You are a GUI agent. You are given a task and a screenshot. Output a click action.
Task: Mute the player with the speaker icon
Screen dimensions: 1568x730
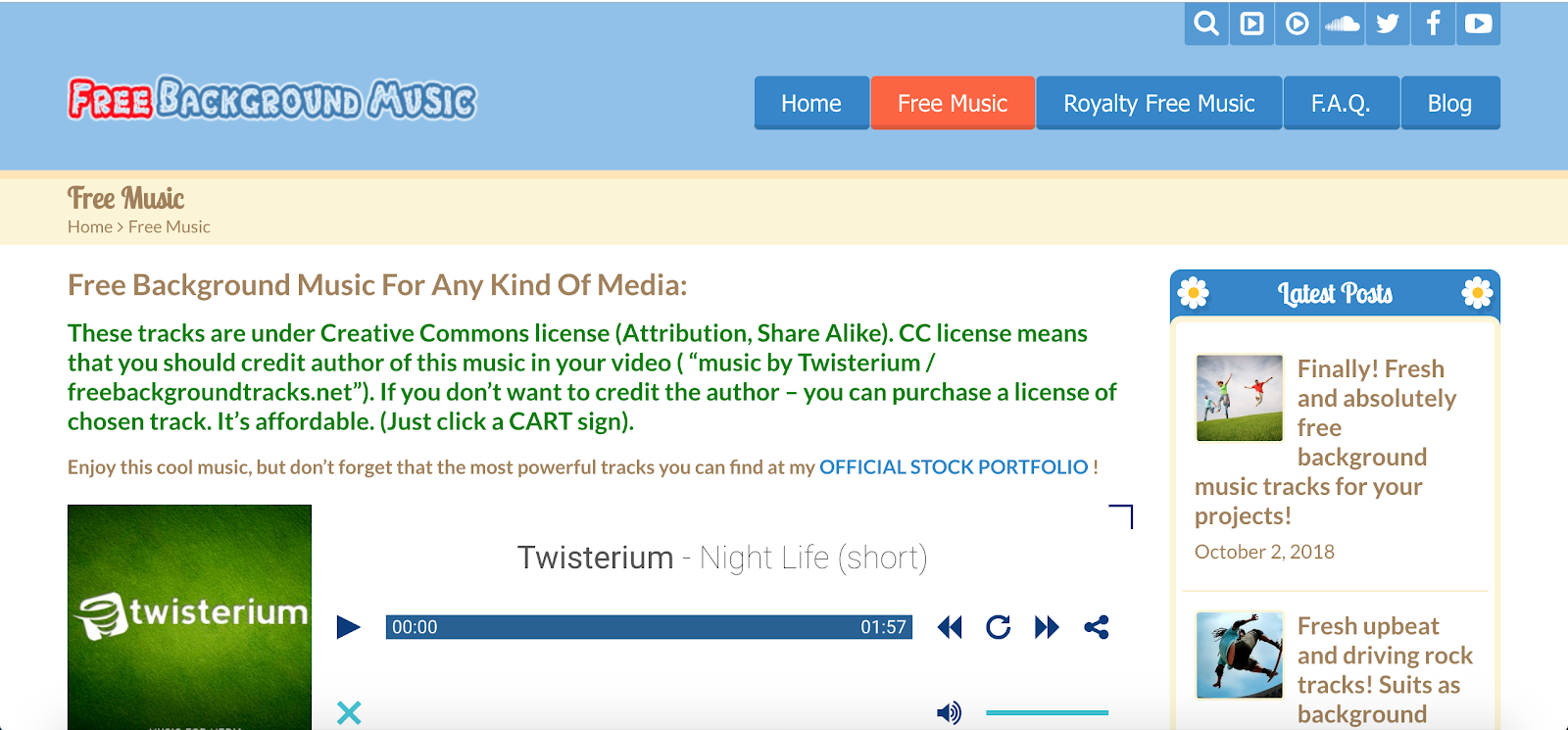pos(949,712)
